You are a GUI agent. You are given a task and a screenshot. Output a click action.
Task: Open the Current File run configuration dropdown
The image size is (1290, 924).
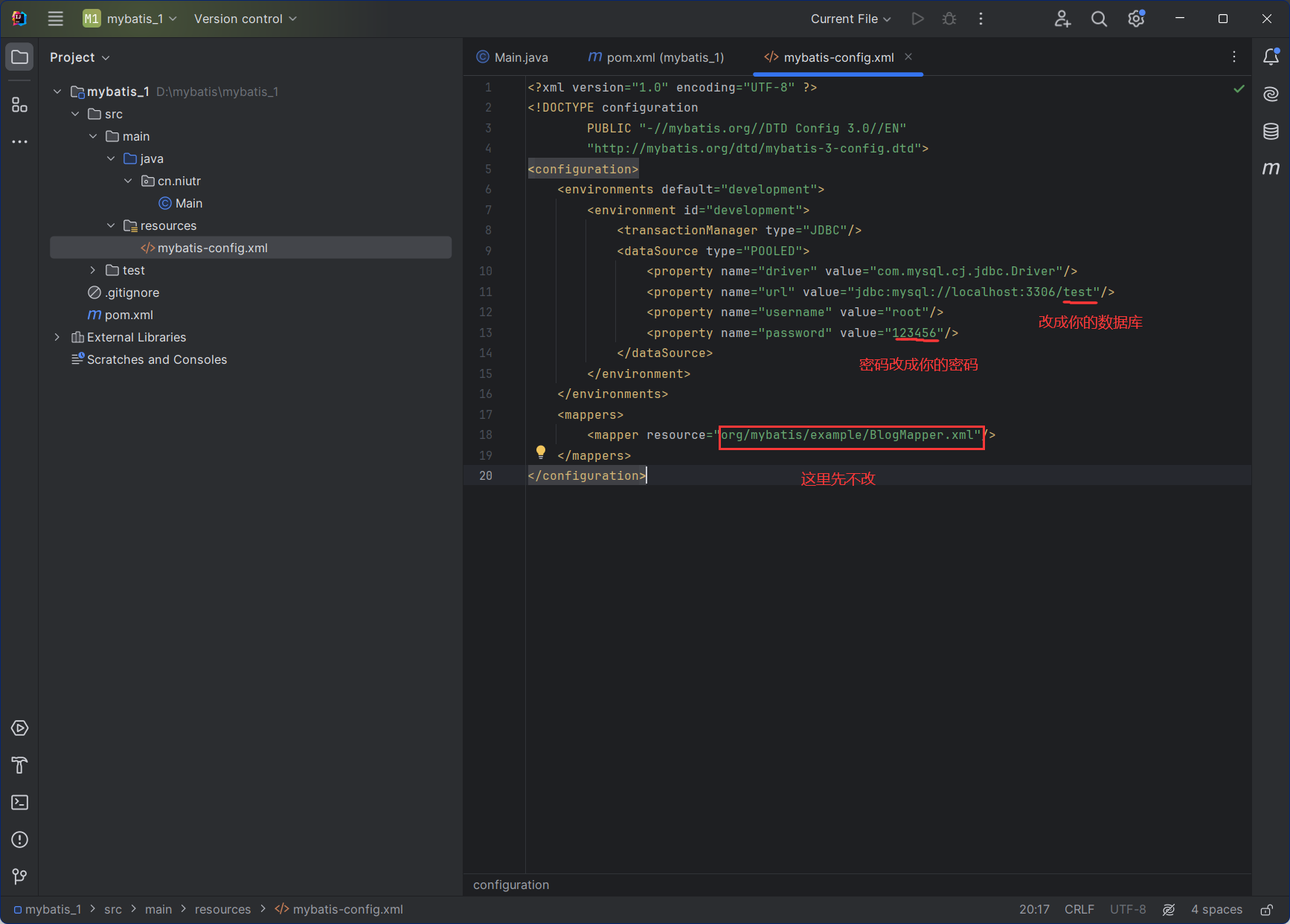(x=850, y=19)
